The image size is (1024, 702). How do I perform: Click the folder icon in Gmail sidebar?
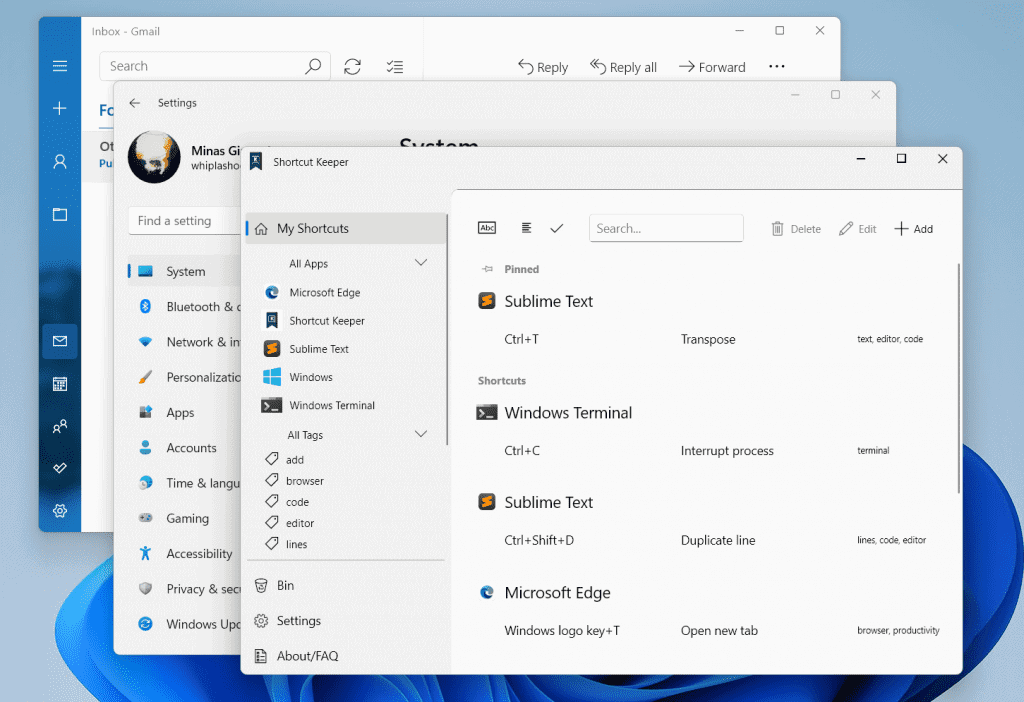[59, 214]
